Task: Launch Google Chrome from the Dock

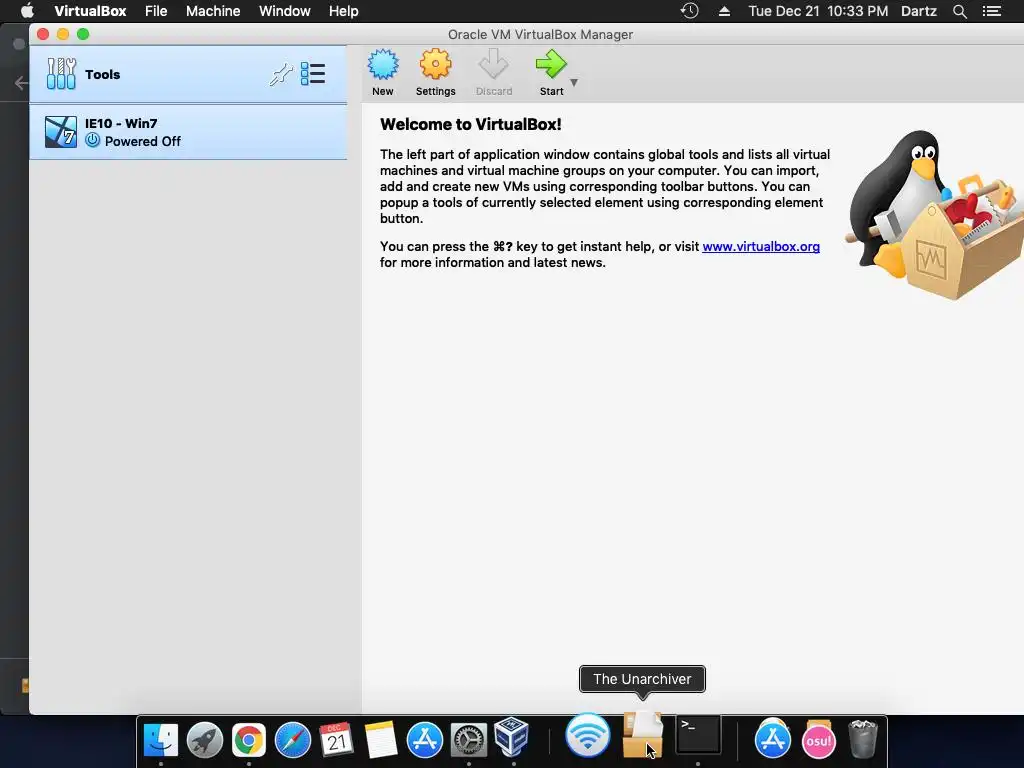Action: [x=249, y=741]
